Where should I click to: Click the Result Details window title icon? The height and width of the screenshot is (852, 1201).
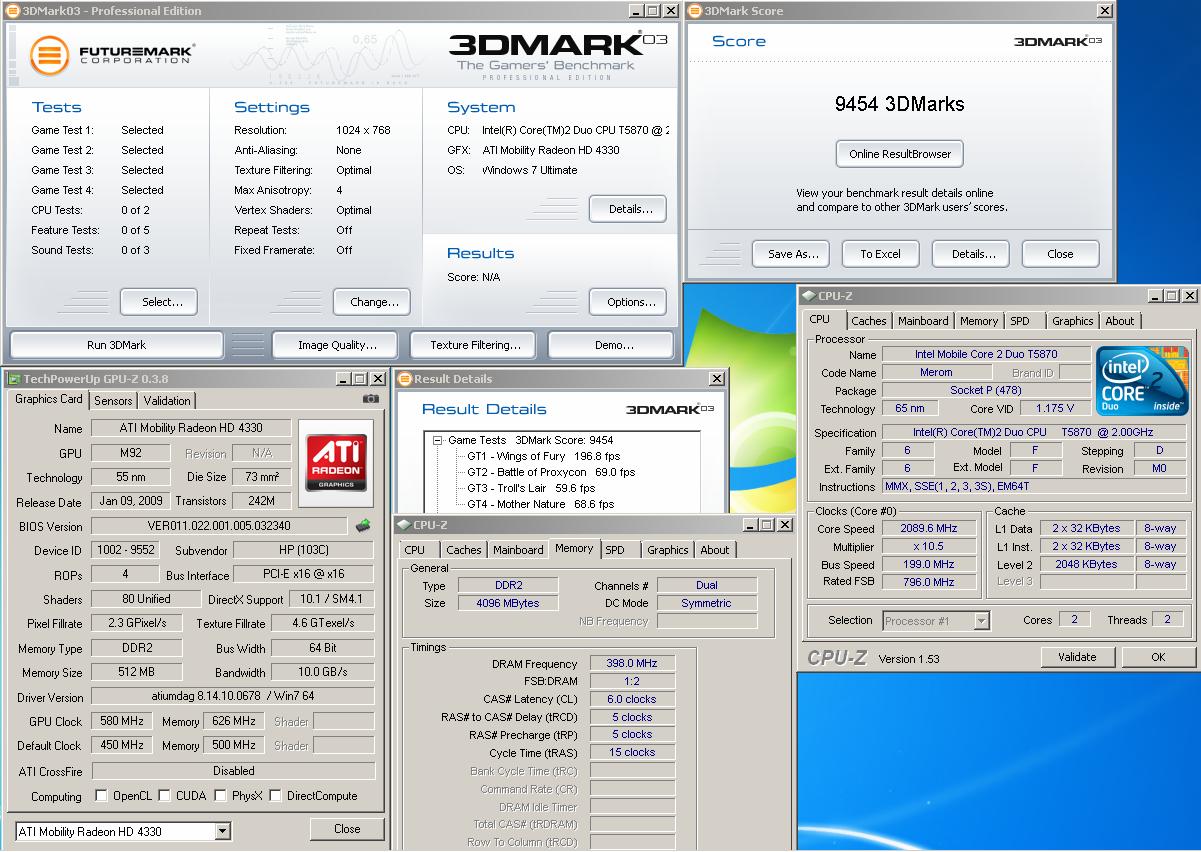click(405, 379)
